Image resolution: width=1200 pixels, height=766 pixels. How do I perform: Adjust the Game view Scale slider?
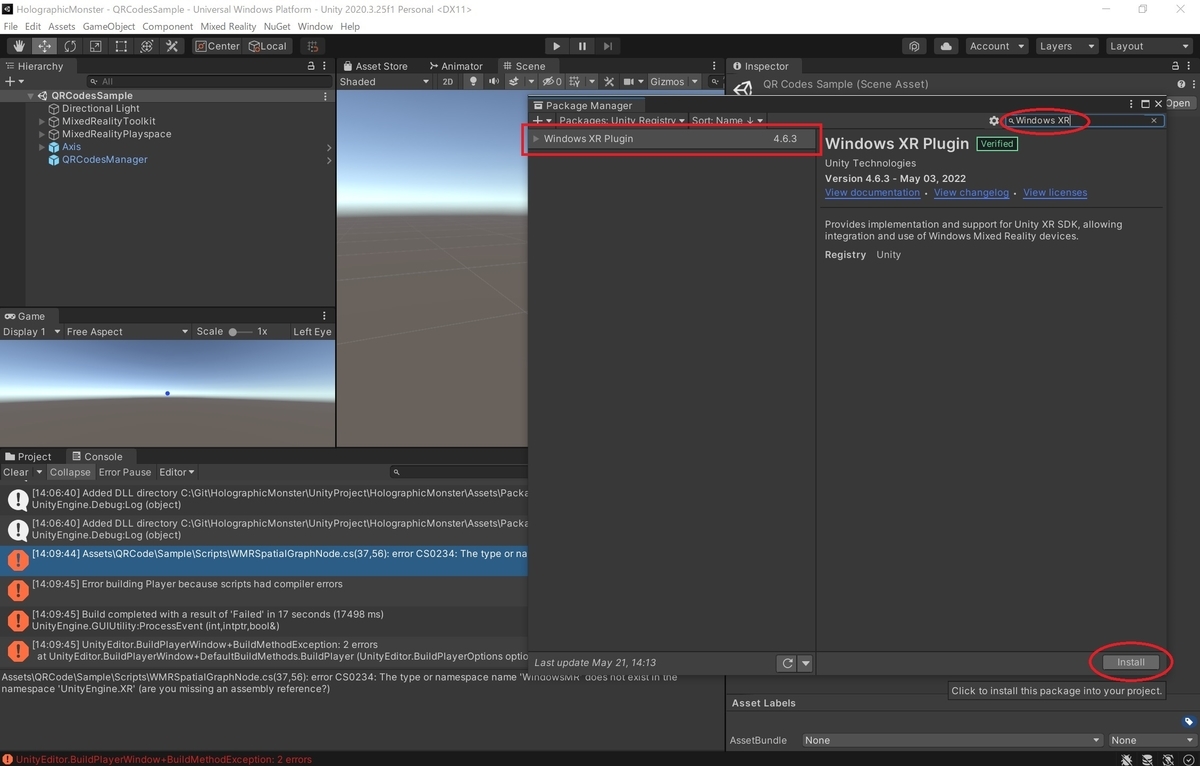240,332
